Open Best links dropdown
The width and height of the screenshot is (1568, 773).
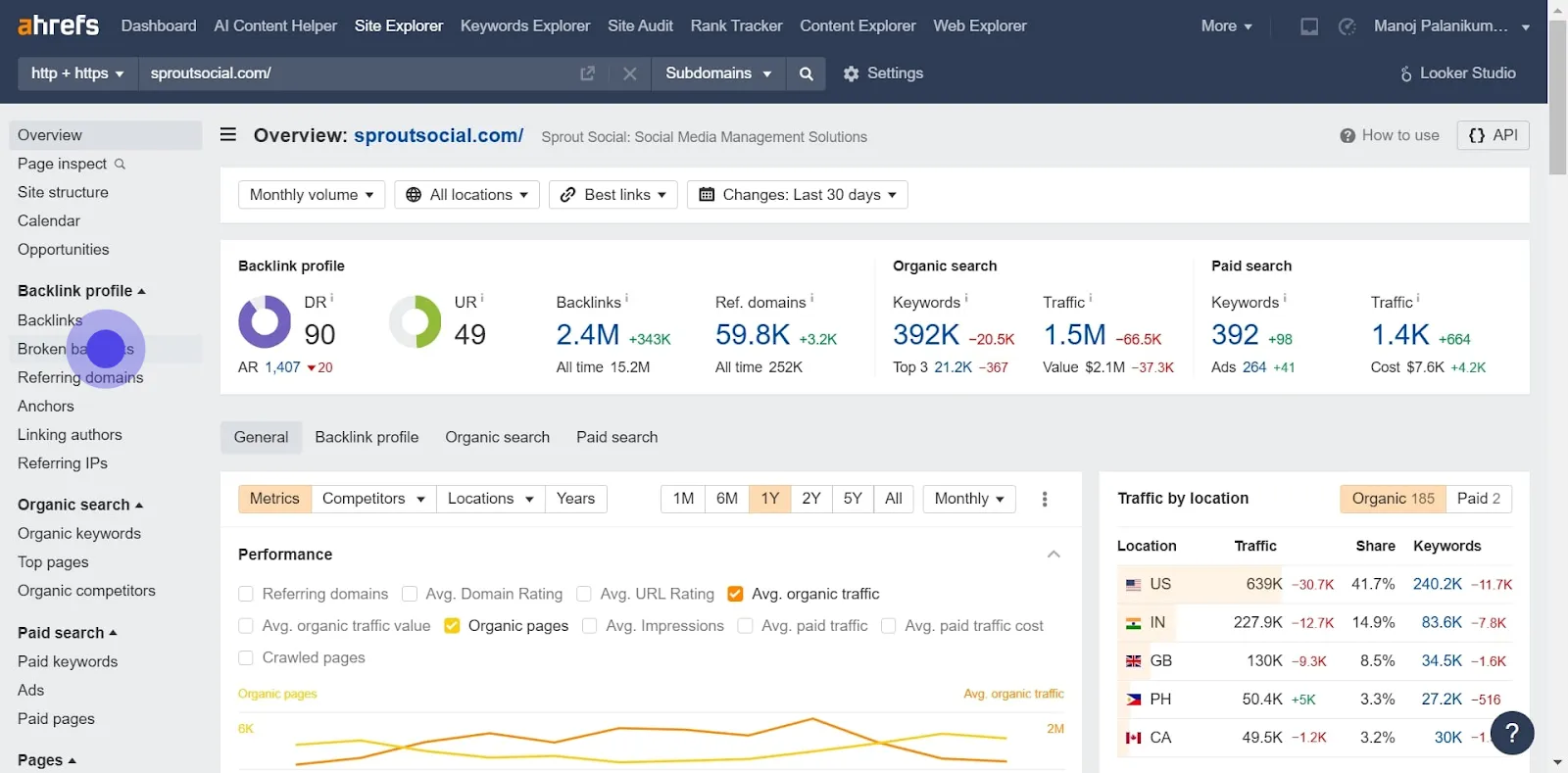613,195
